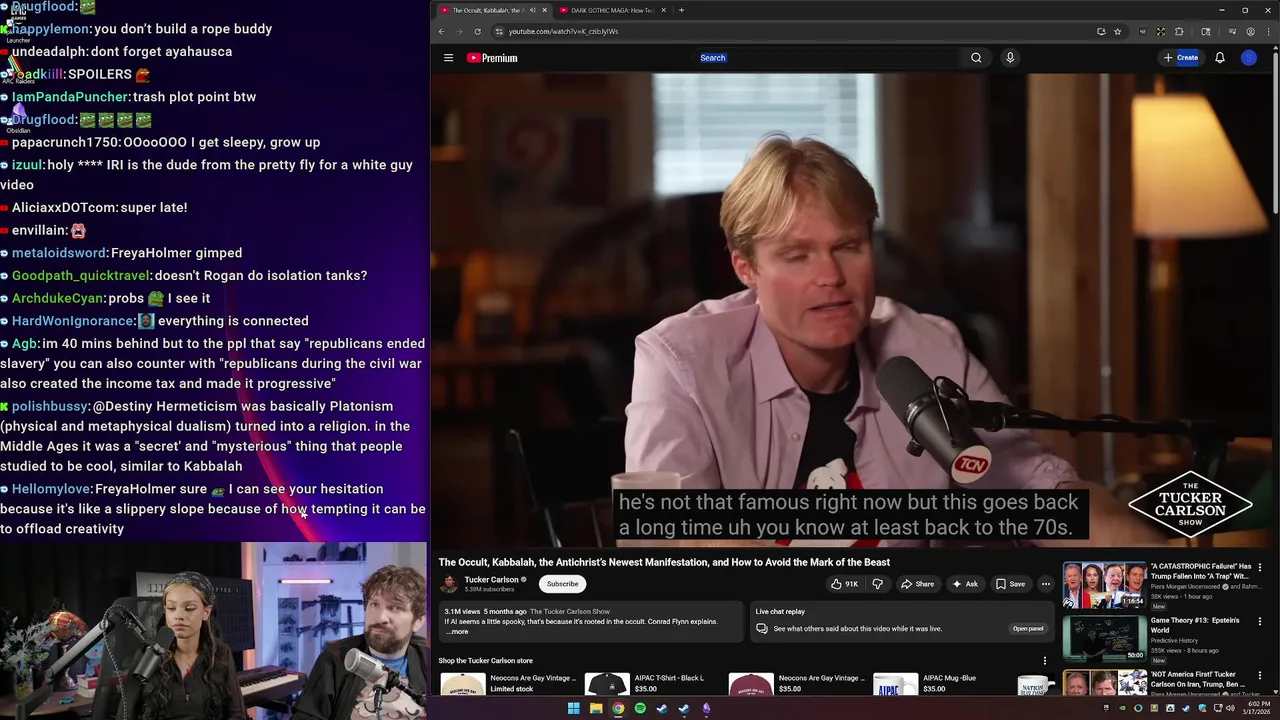1280x720 pixels.
Task: Start voice search with microphone icon
Action: pyautogui.click(x=1010, y=58)
